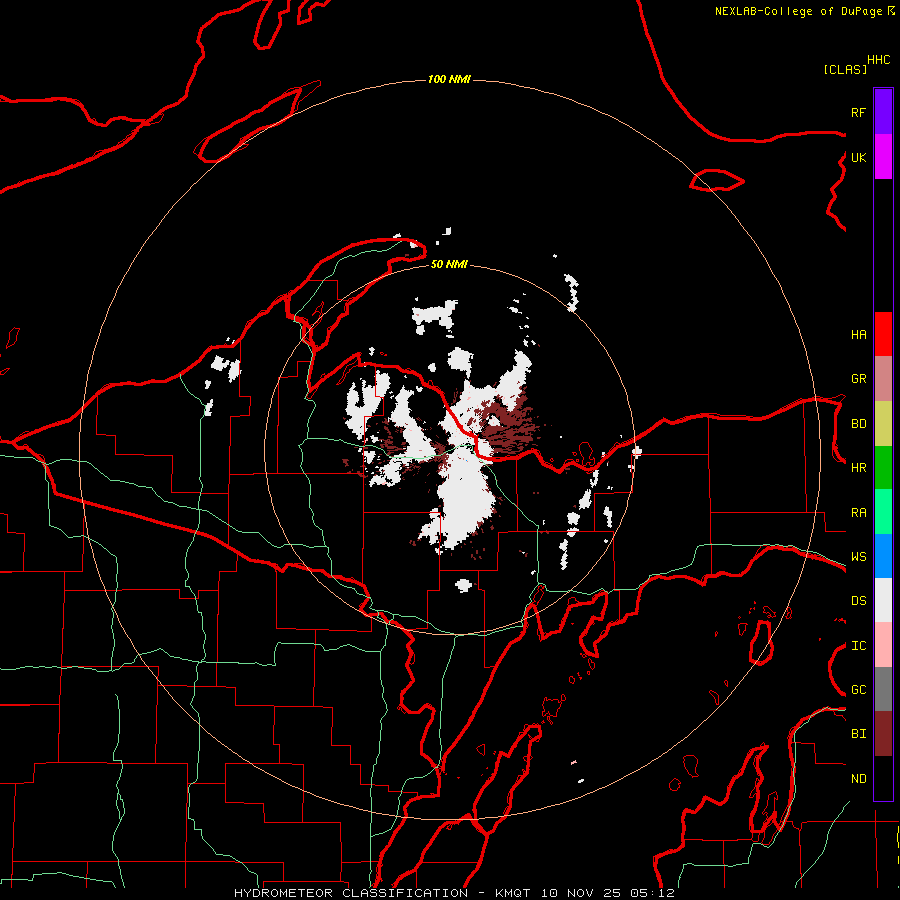Click the [CLAS] legend header
Image resolution: width=900 pixels, height=900 pixels.
click(x=845, y=69)
